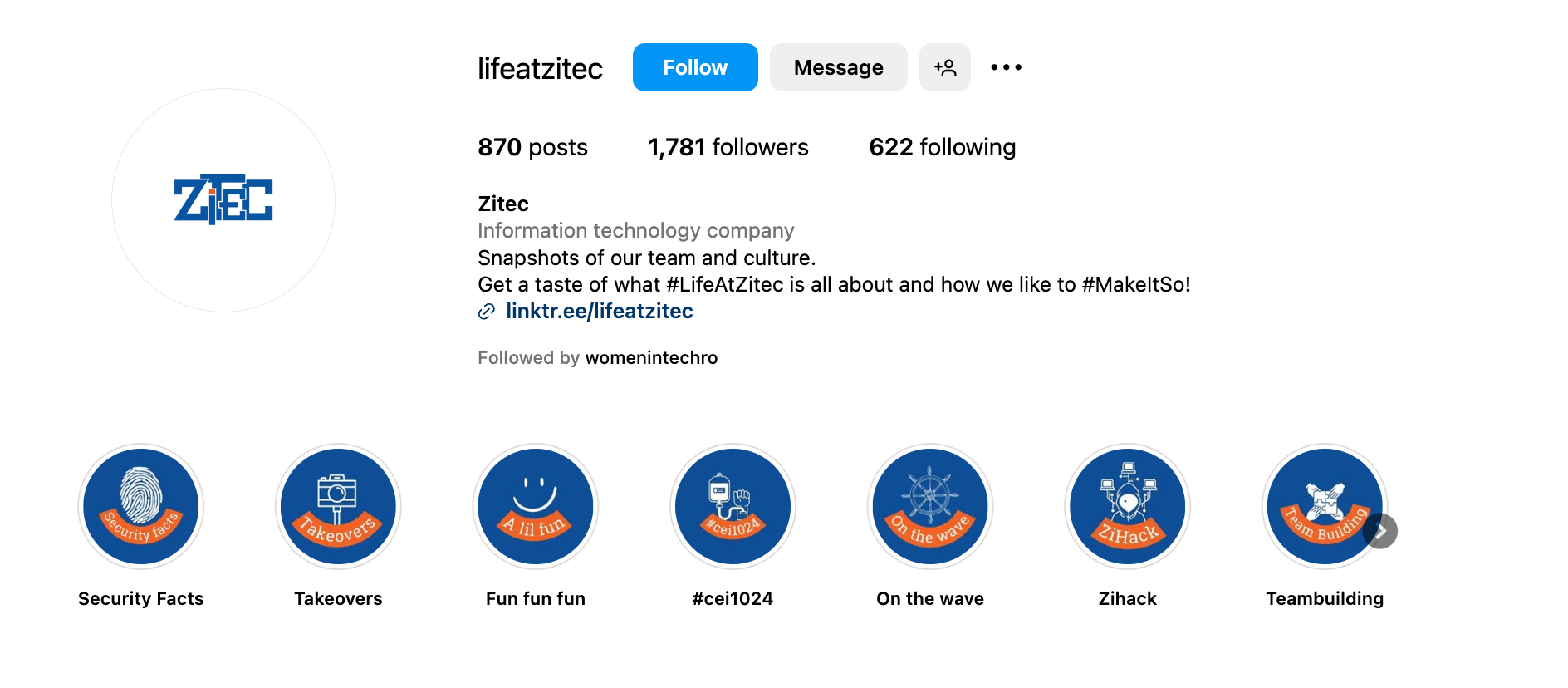The width and height of the screenshot is (1568, 688).
Task: Open womenintechro profile link
Action: tap(651, 357)
